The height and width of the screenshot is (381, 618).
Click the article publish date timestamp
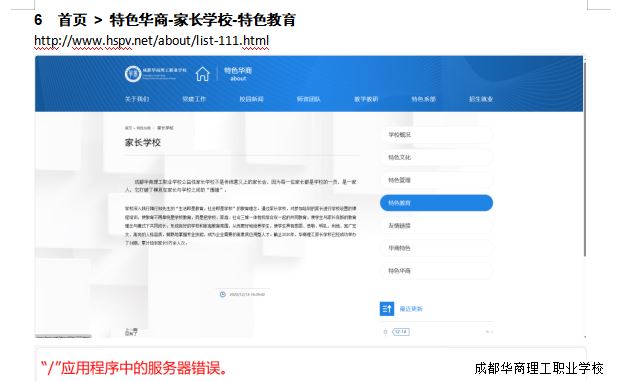pyautogui.click(x=247, y=294)
